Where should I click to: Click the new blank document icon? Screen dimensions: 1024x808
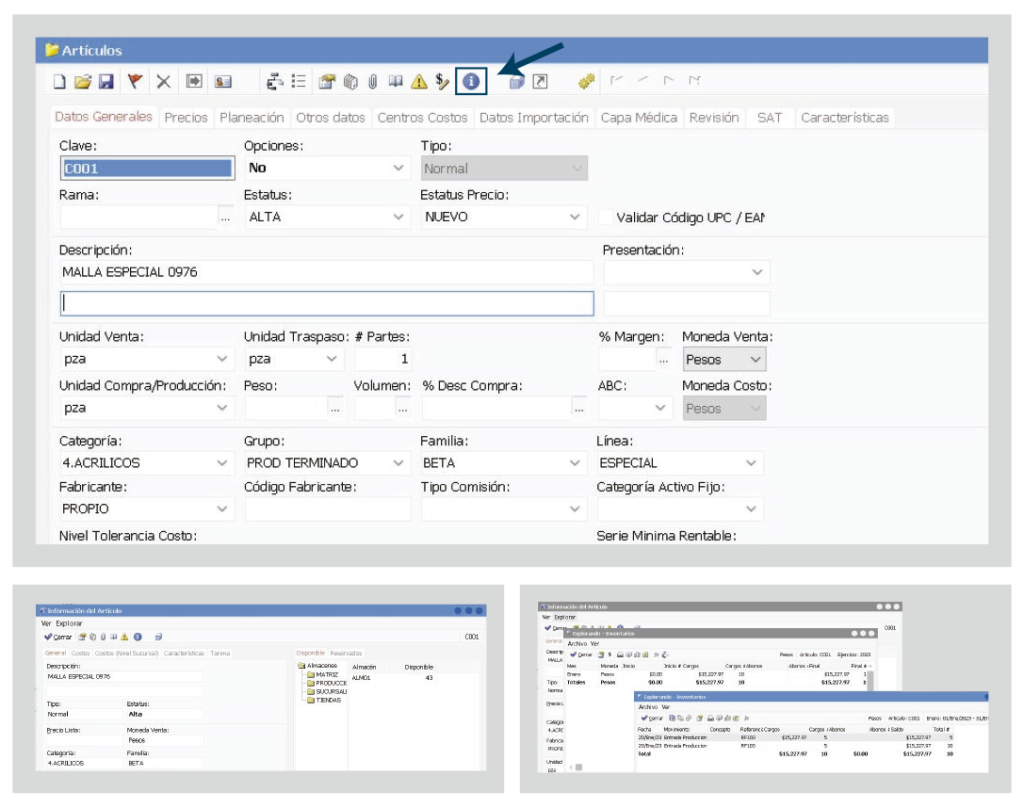[60, 81]
